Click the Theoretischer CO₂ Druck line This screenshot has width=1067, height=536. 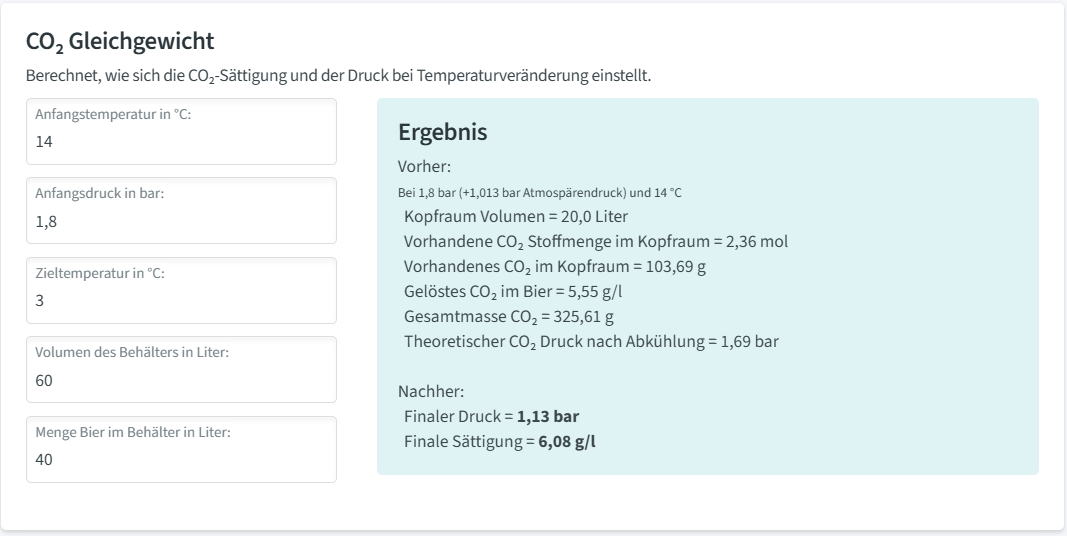click(x=591, y=341)
